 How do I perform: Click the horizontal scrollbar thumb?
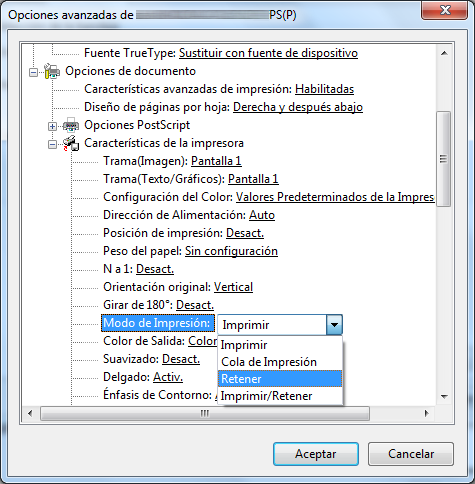[x=205, y=414]
